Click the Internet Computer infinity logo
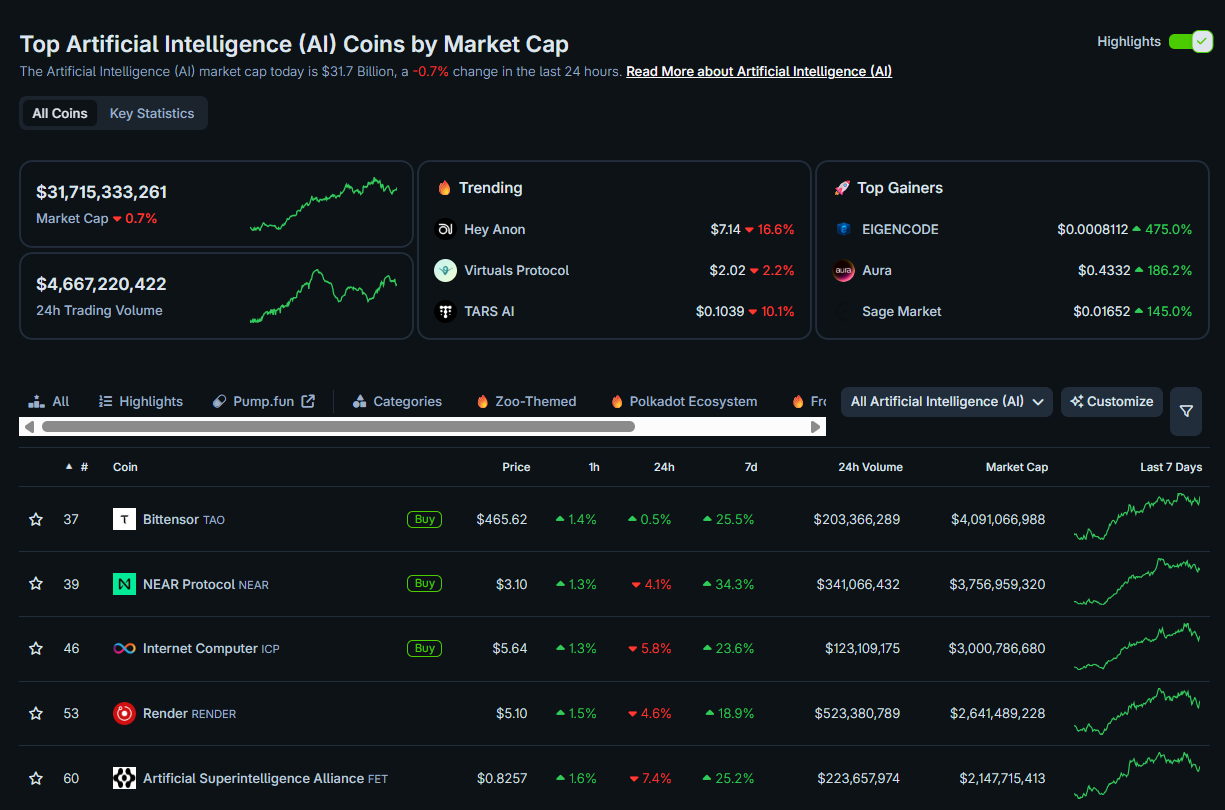The image size is (1225, 810). (124, 649)
